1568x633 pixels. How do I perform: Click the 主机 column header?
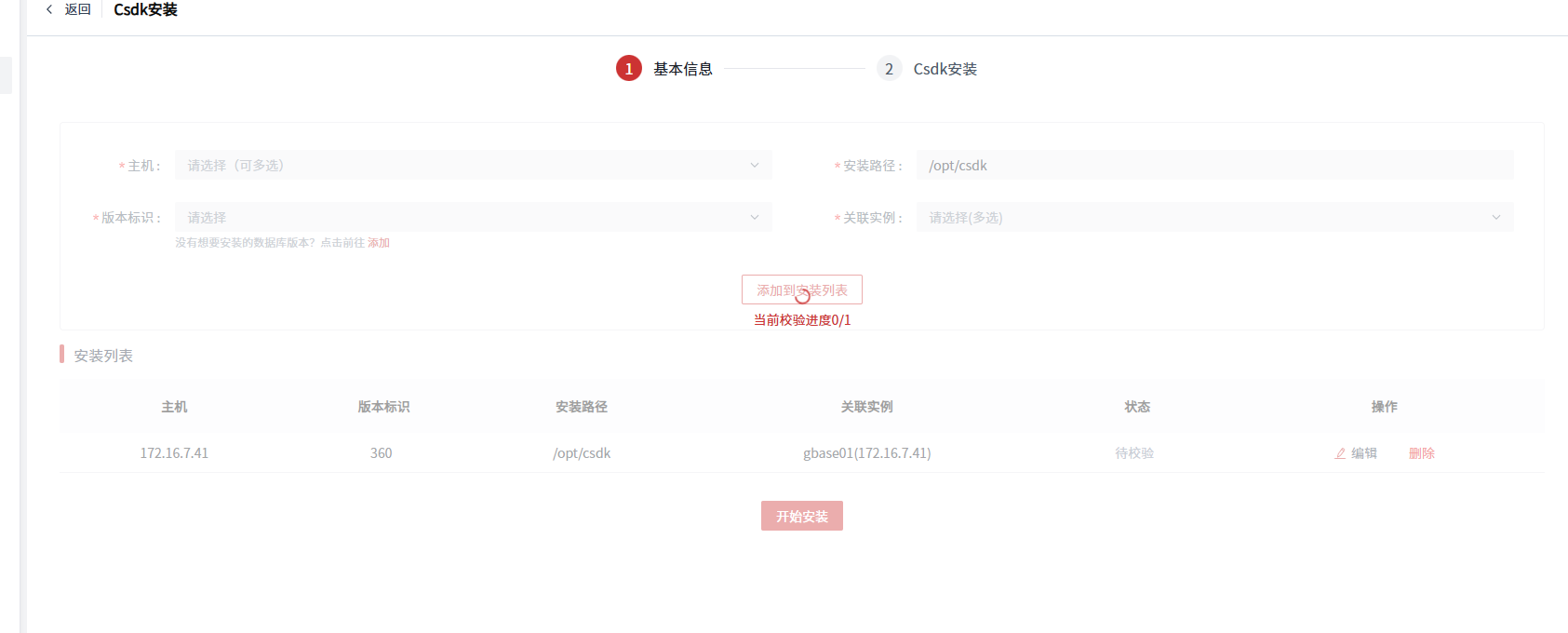pyautogui.click(x=174, y=407)
